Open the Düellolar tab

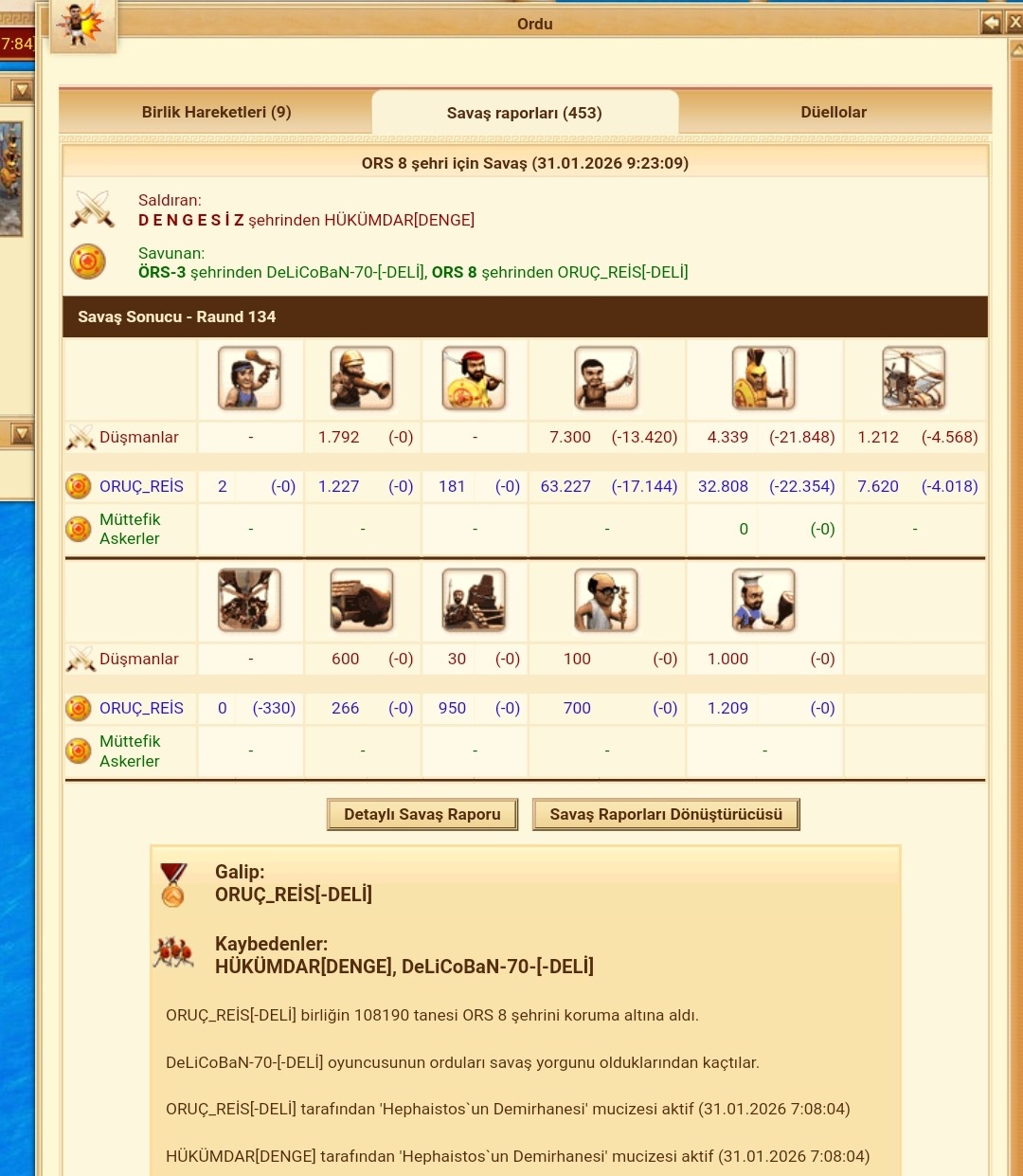pos(834,112)
